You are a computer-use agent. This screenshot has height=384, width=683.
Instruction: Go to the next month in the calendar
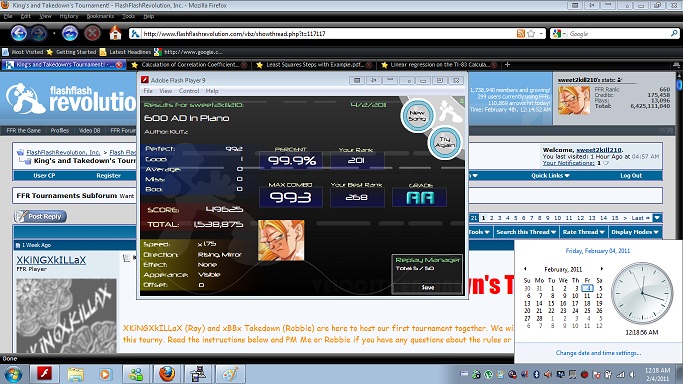(x=602, y=269)
